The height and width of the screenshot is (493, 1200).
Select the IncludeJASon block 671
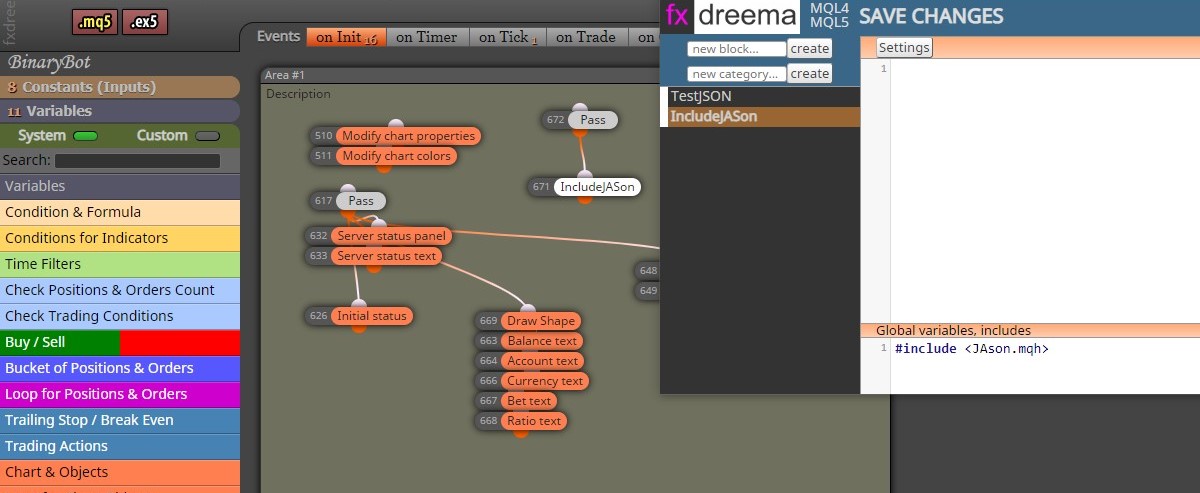point(597,187)
